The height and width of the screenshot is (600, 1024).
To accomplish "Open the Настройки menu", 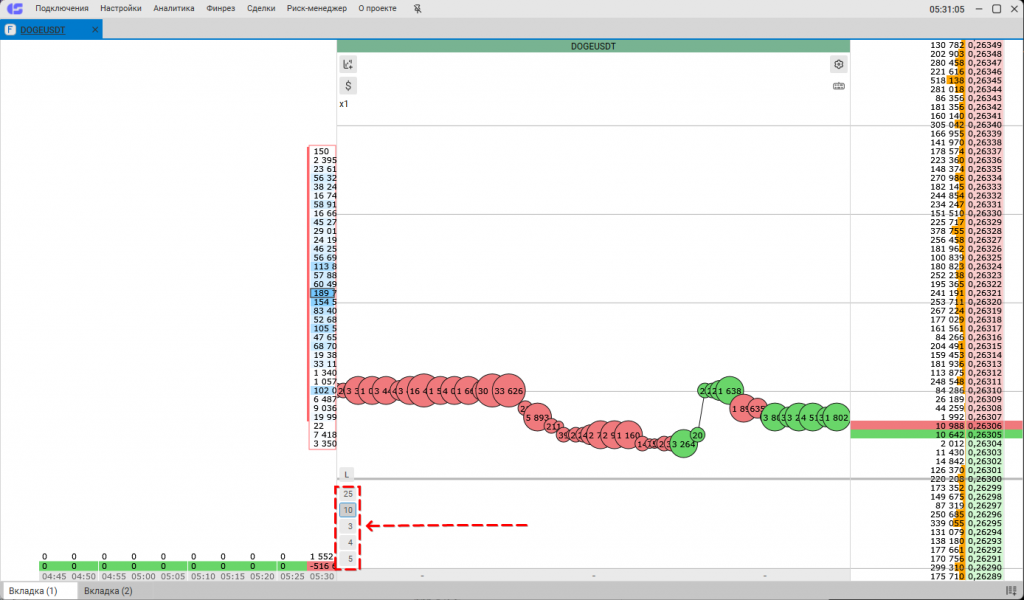I will 121,8.
